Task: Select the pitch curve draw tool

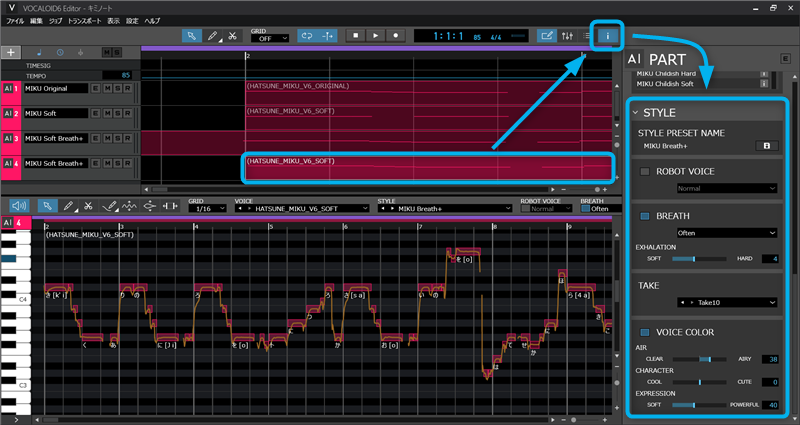Action: pos(109,206)
